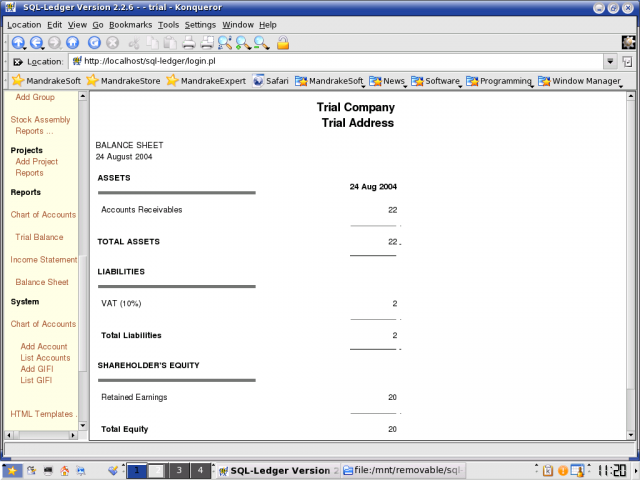This screenshot has width=640, height=480.
Task: Click the orange alert tray icon
Action: (563, 471)
